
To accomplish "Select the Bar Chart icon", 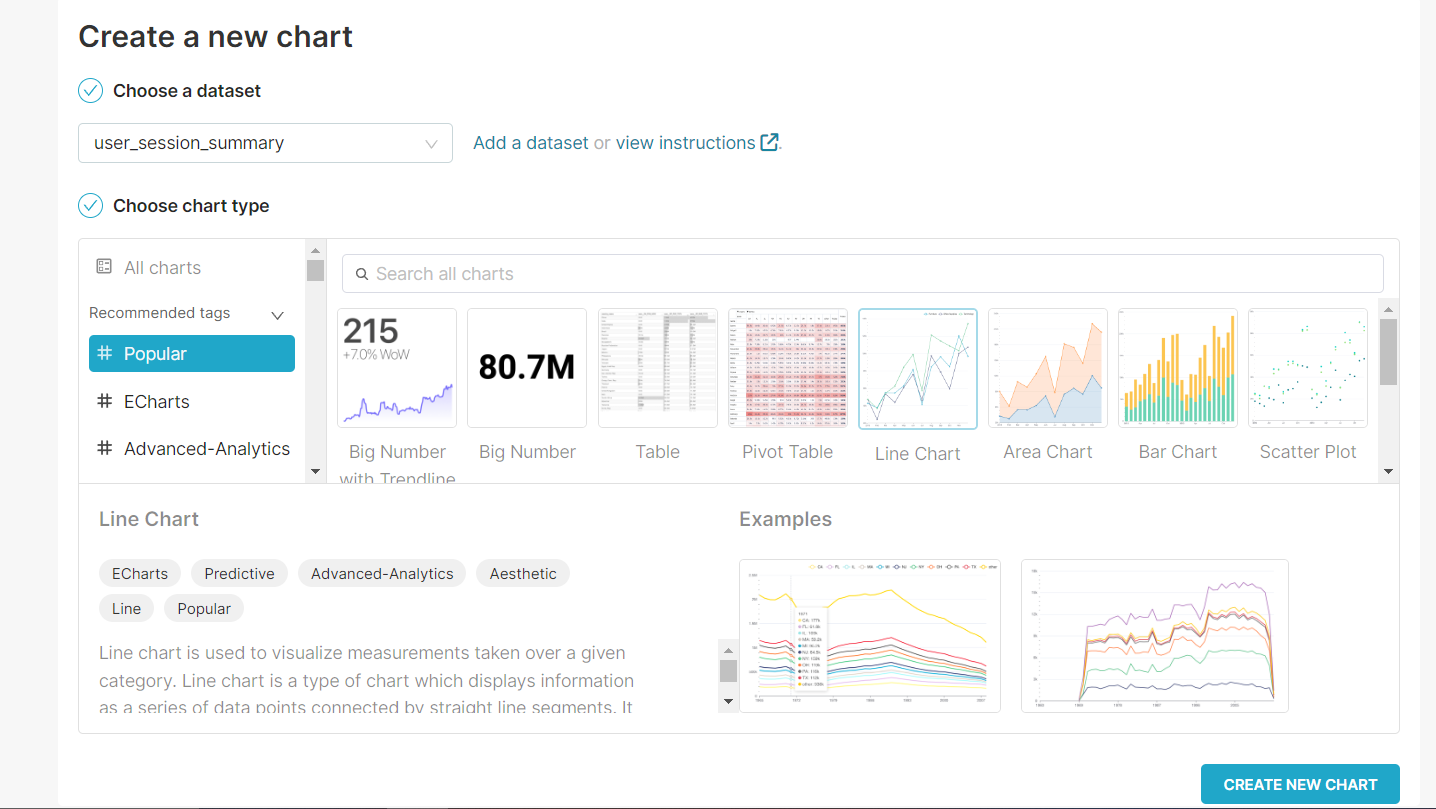I will [x=1178, y=368].
